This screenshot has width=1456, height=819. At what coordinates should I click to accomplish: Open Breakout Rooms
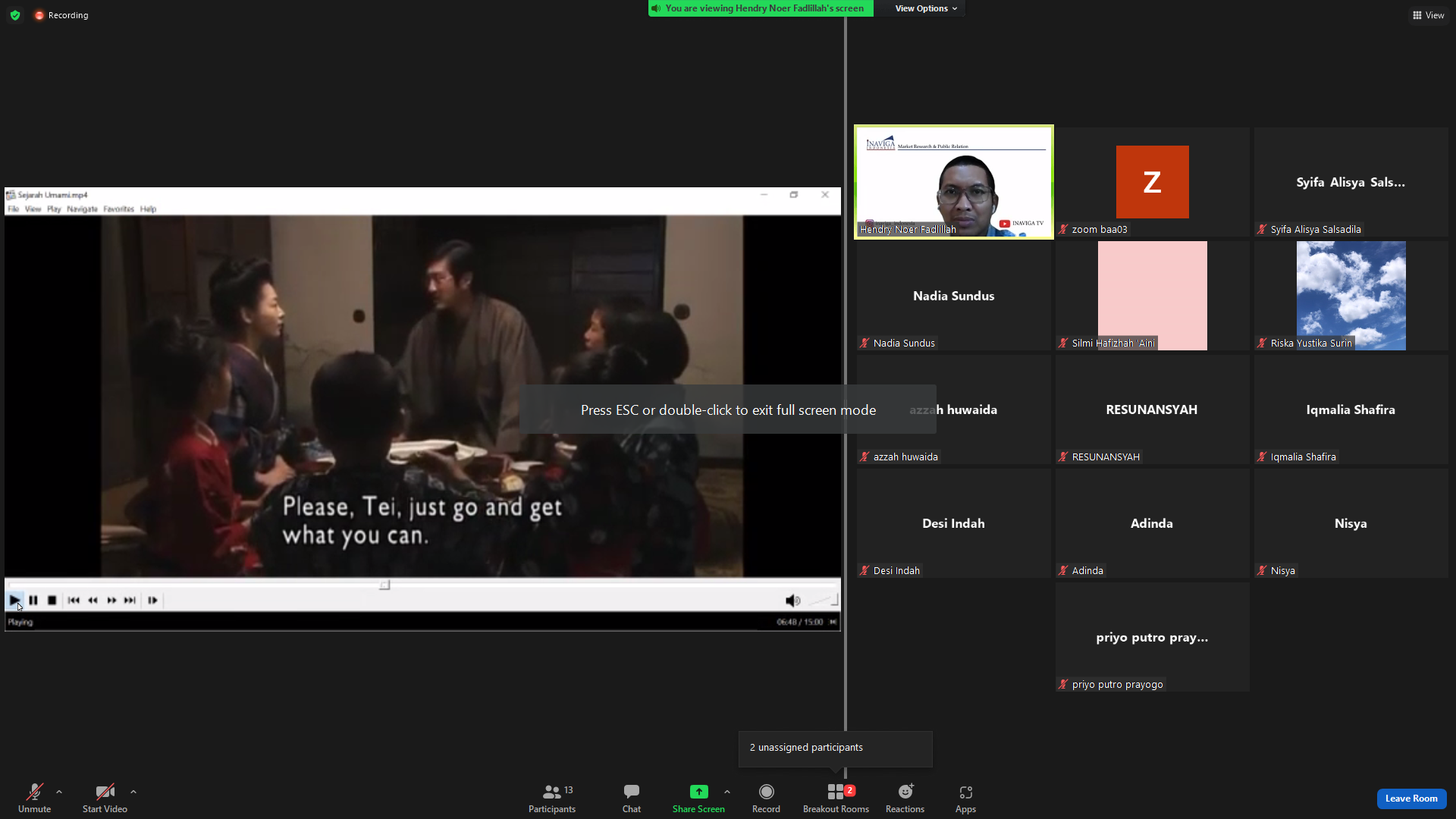pyautogui.click(x=836, y=798)
